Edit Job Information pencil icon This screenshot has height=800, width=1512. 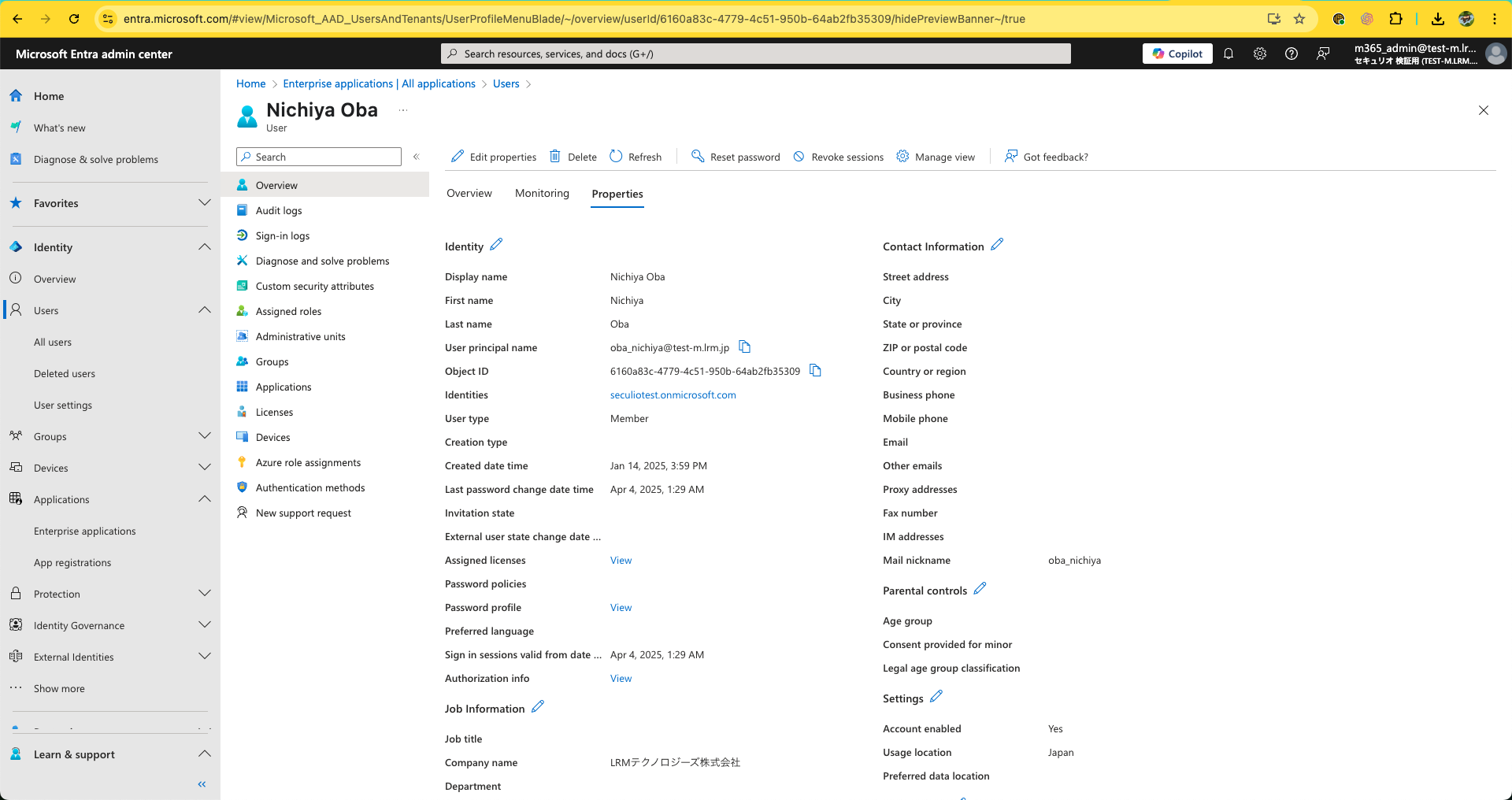538,707
